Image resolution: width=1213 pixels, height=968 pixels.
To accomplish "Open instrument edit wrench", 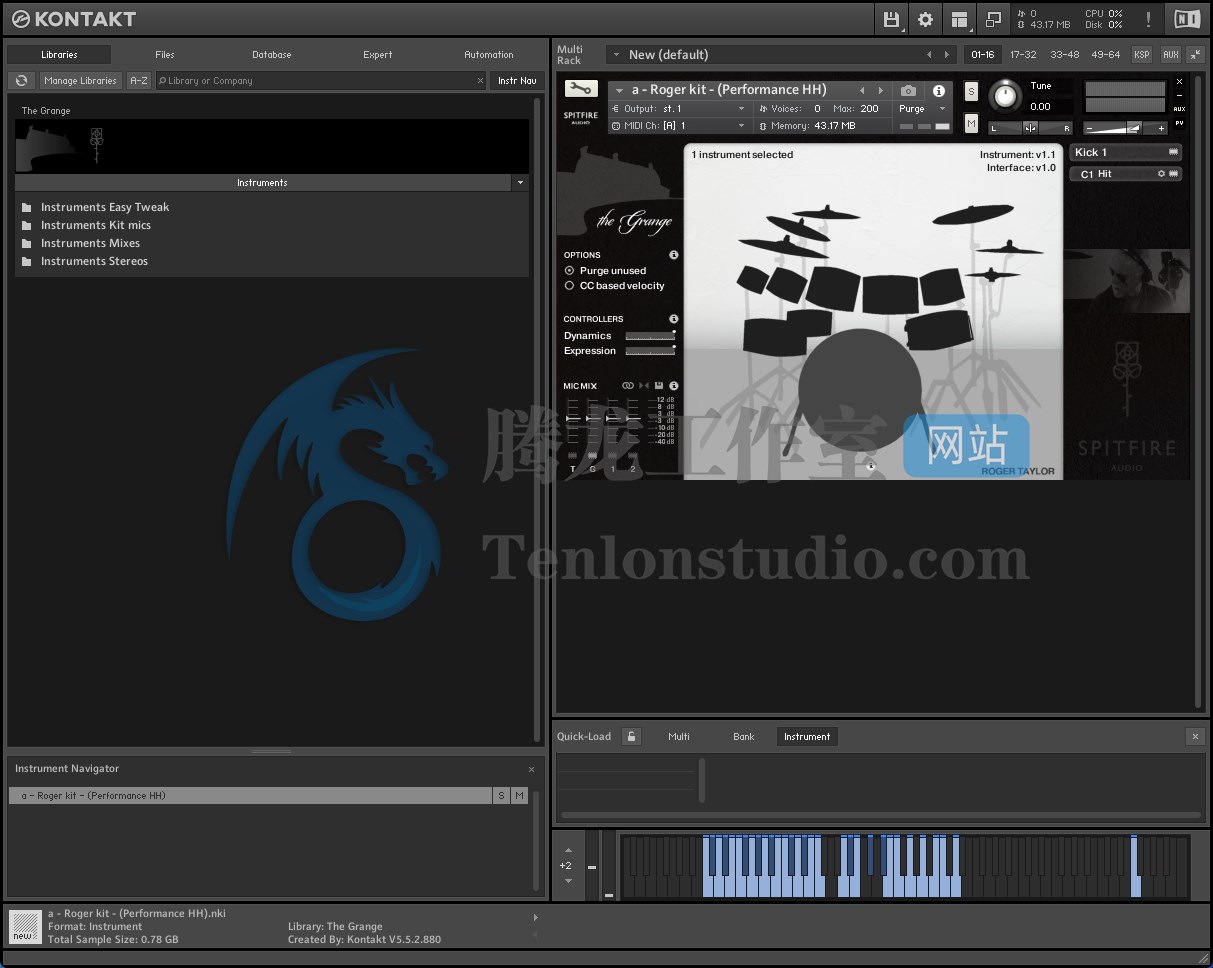I will 581,89.
